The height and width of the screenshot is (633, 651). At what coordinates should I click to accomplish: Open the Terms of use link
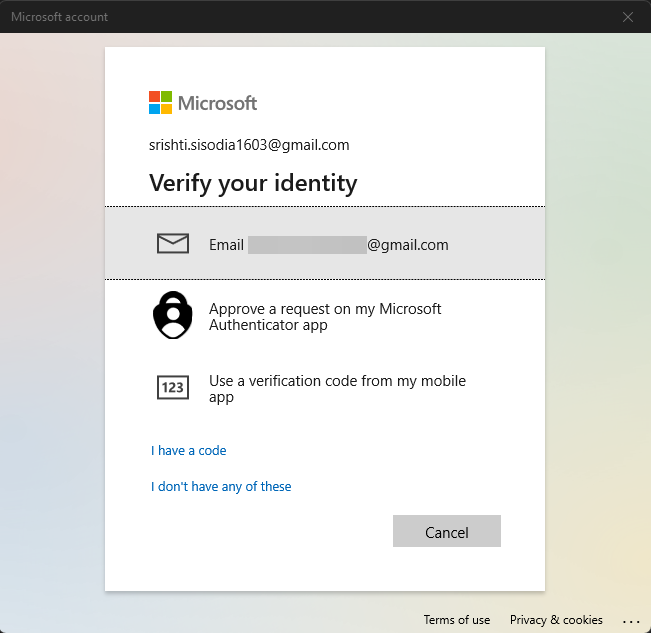point(457,620)
